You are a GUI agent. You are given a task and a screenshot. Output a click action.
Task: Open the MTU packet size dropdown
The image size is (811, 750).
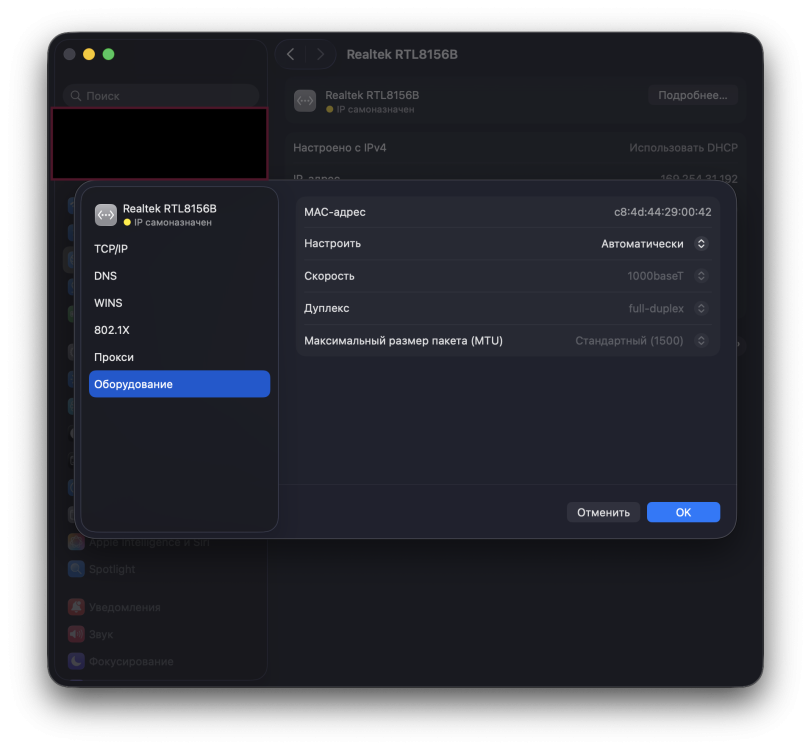[641, 341]
